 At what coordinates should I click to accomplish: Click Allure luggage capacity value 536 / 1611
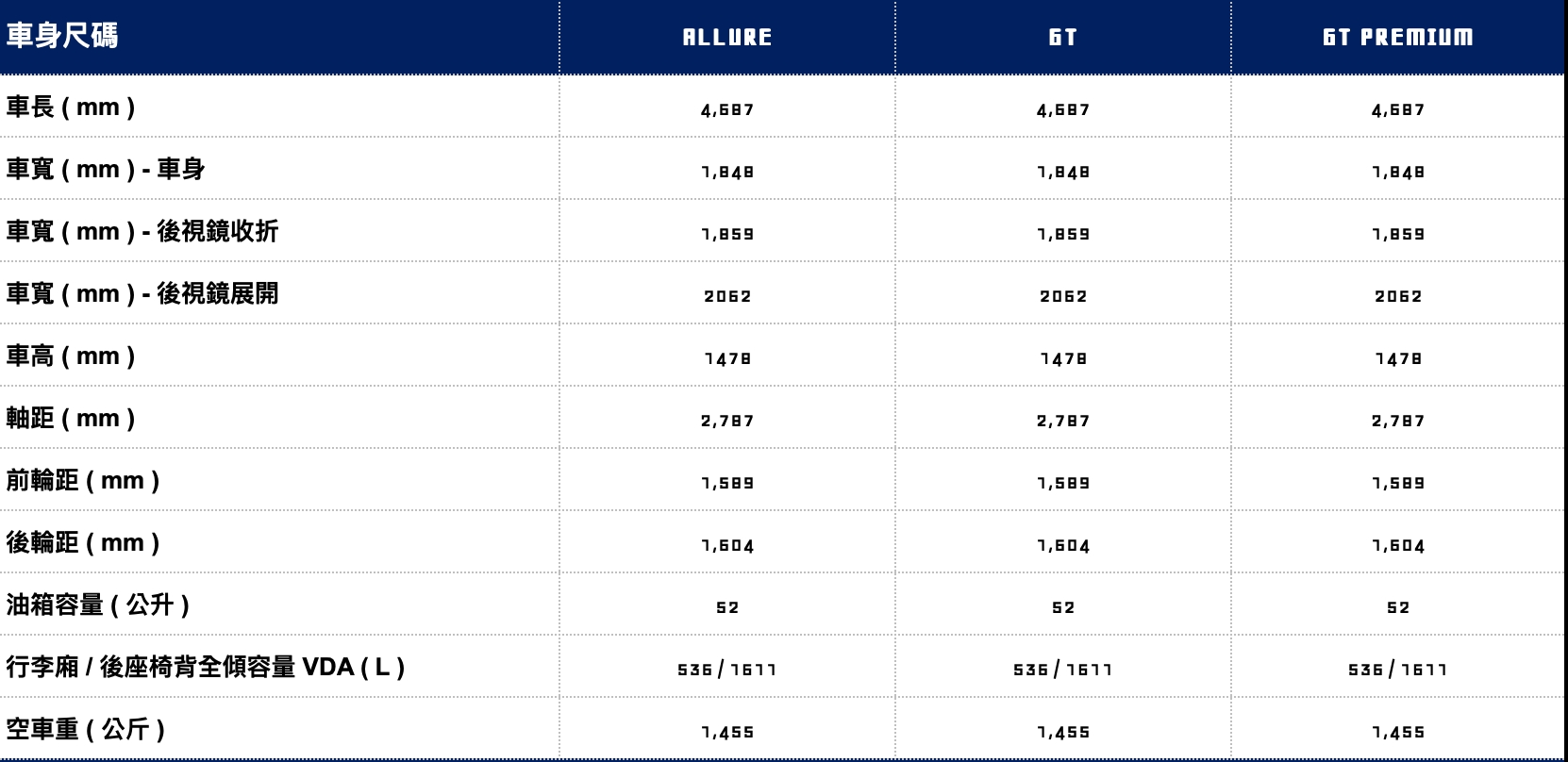tap(727, 670)
